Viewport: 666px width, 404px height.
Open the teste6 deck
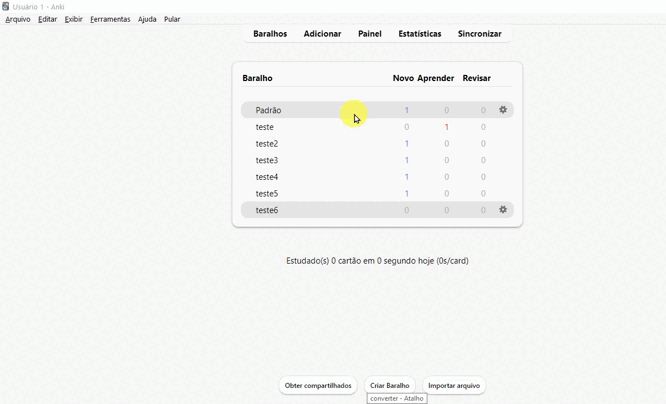point(267,210)
